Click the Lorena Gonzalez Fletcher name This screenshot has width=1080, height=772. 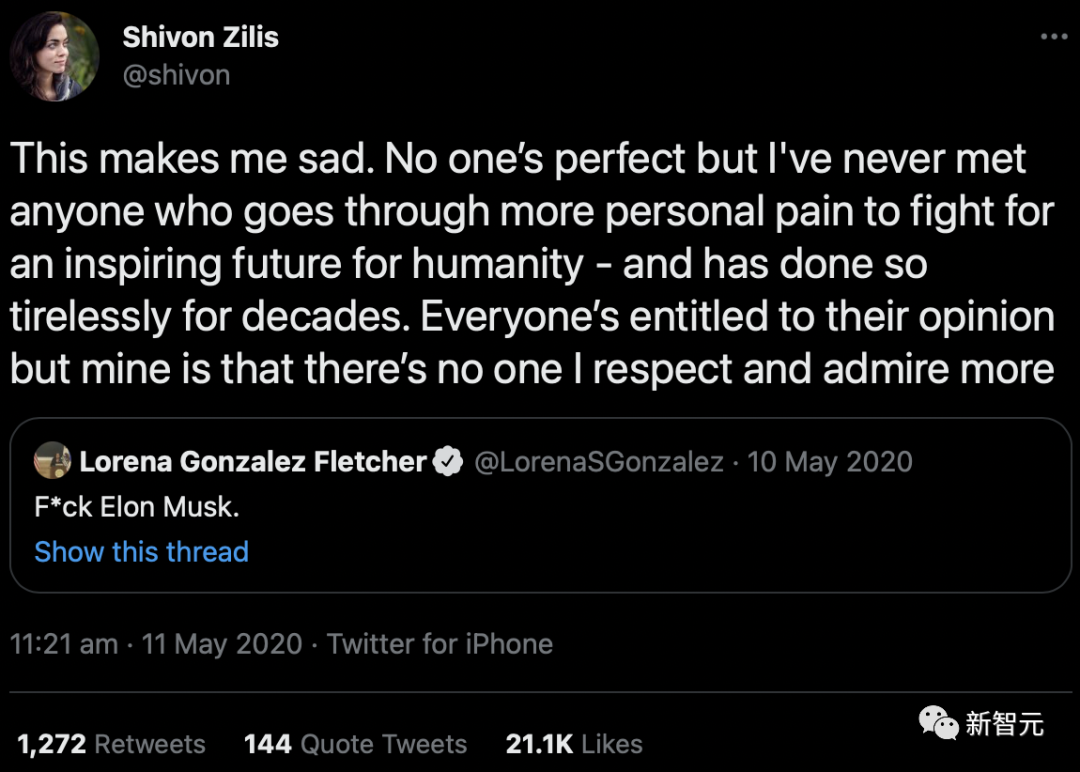[253, 461]
